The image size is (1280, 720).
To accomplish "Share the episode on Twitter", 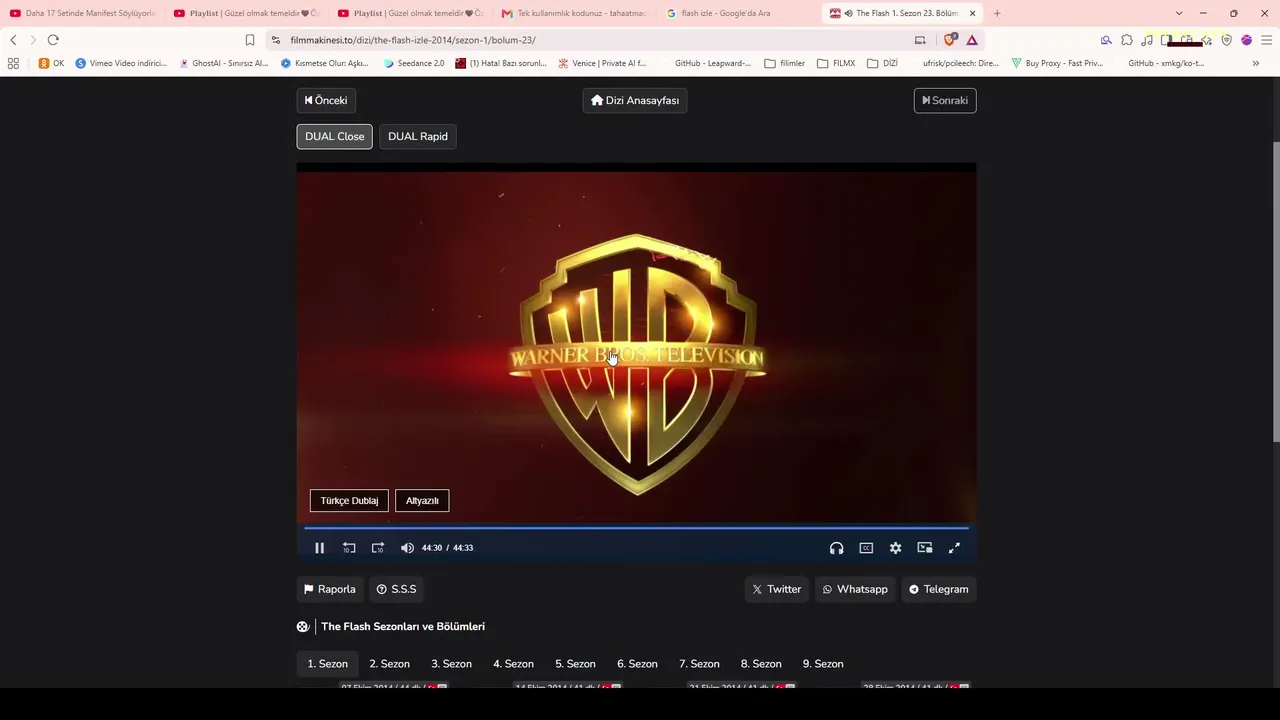I will 777,589.
